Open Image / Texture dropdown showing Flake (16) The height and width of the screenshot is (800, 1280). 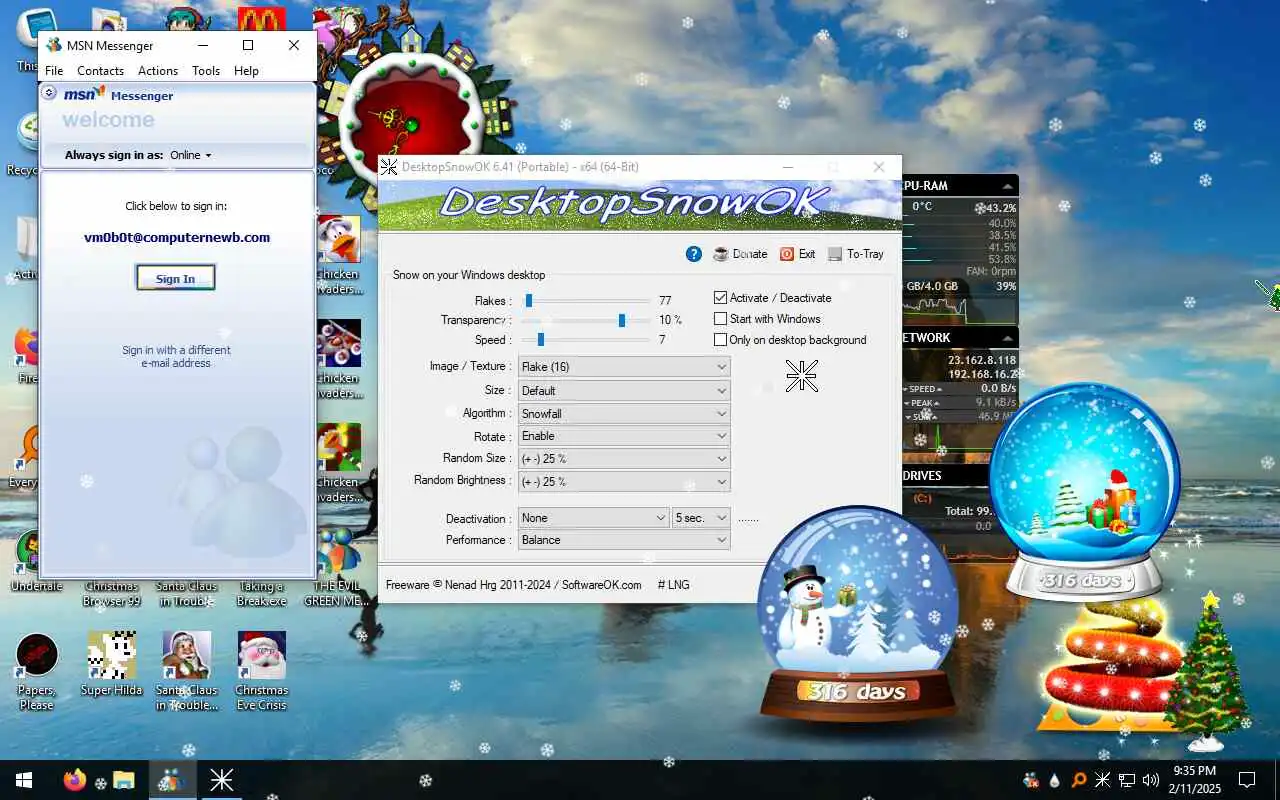[x=624, y=367]
